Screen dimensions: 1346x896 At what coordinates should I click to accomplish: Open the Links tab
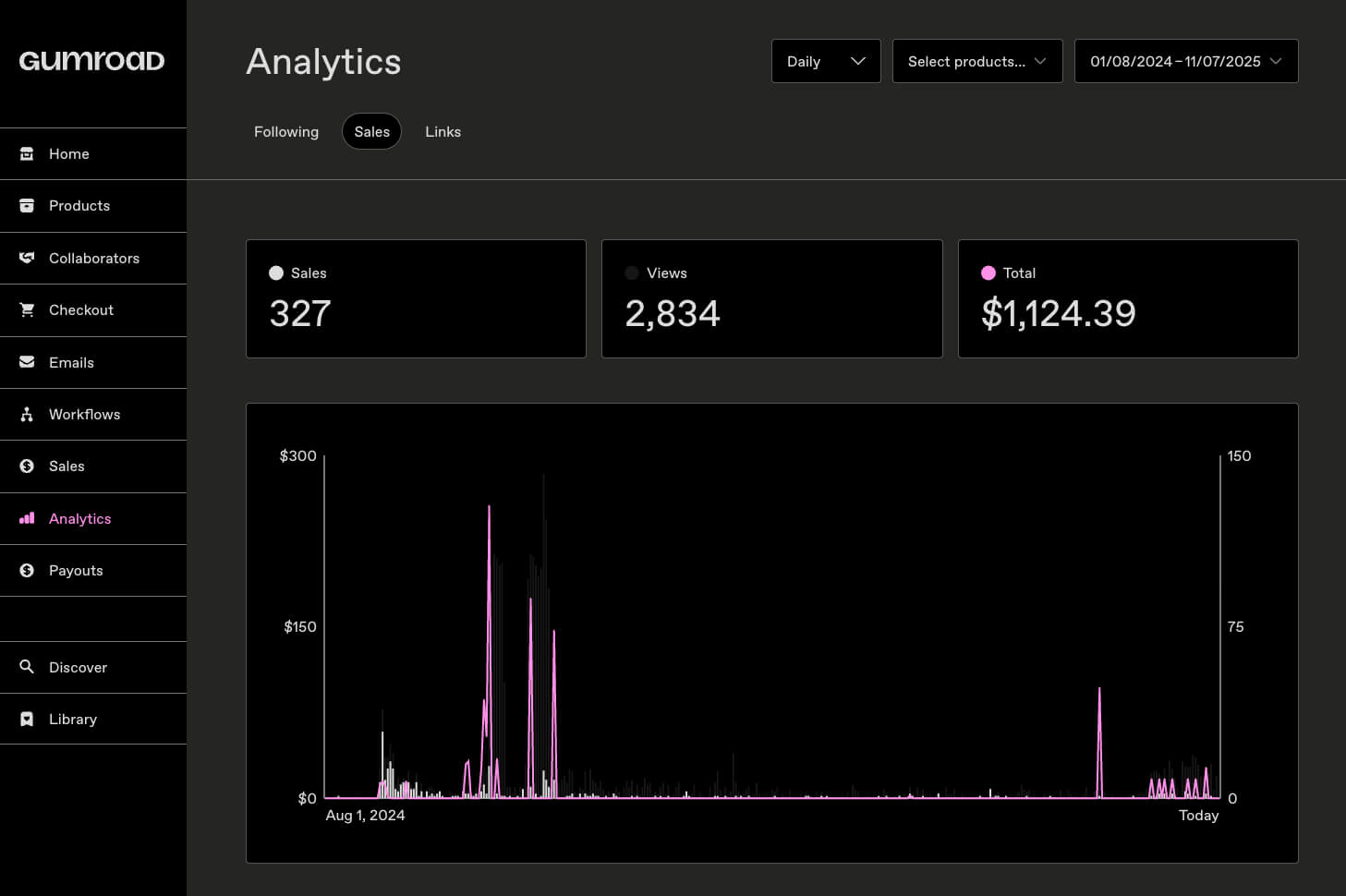[x=443, y=131]
